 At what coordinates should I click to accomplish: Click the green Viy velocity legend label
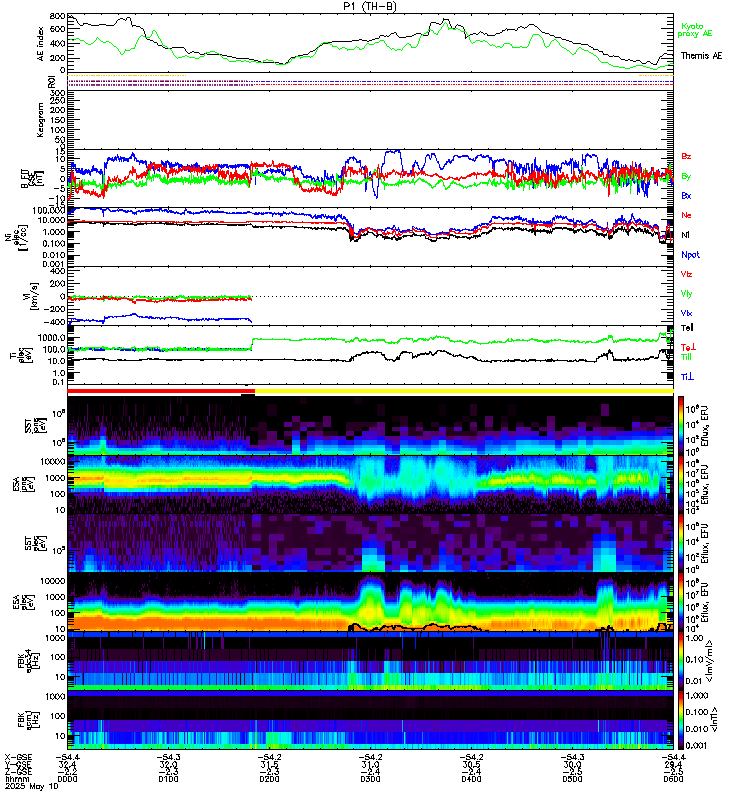(x=686, y=294)
